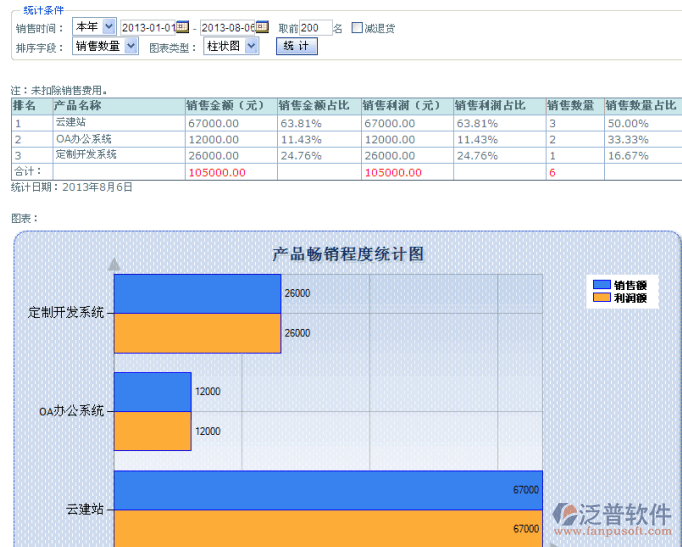Click the orange bar for OA办公系统
Viewport: 682px width, 547px height.
(x=152, y=431)
